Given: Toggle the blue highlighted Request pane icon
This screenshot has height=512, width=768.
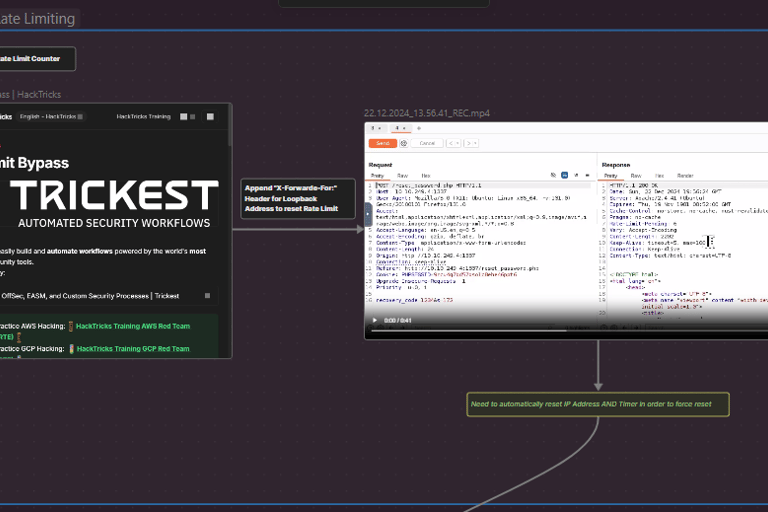Looking at the screenshot, I should [564, 175].
